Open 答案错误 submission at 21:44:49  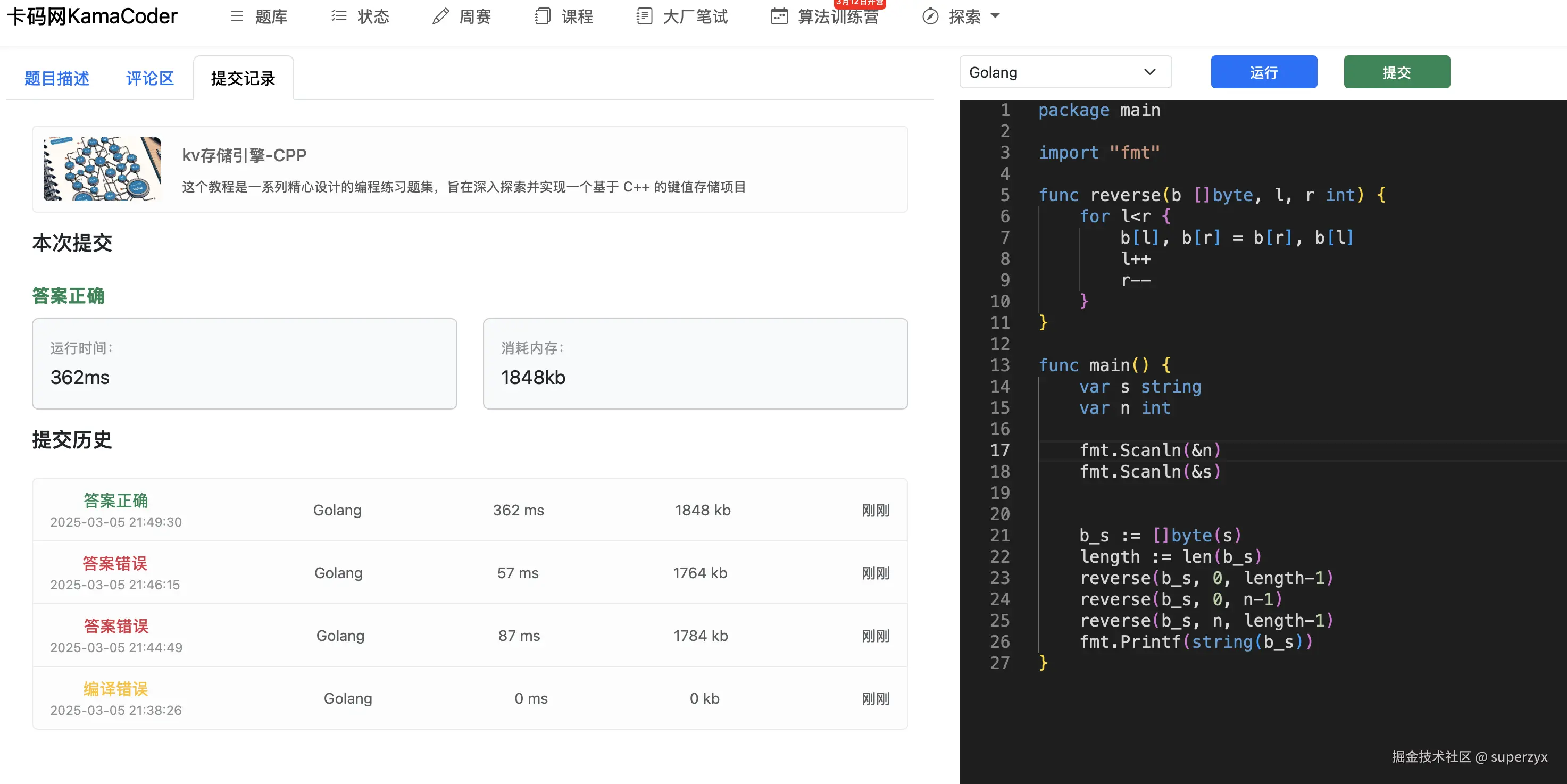(470, 636)
